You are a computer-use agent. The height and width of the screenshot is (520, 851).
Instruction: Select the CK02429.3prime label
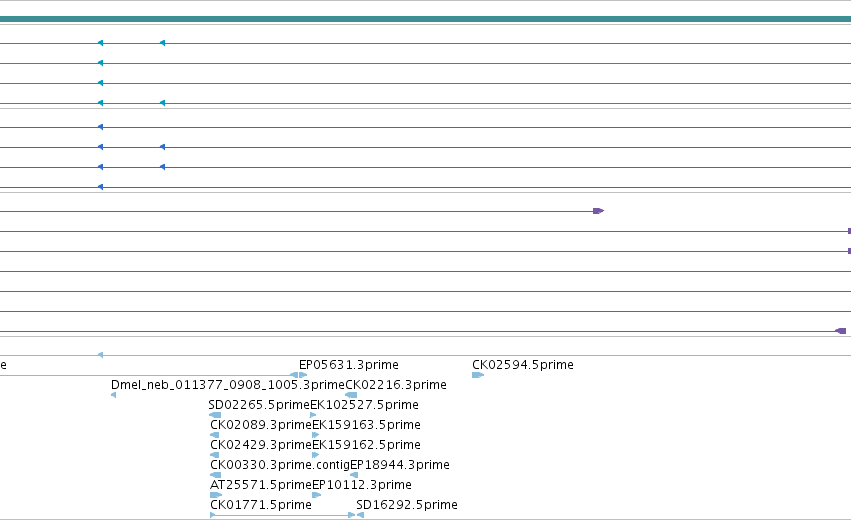pos(261,445)
